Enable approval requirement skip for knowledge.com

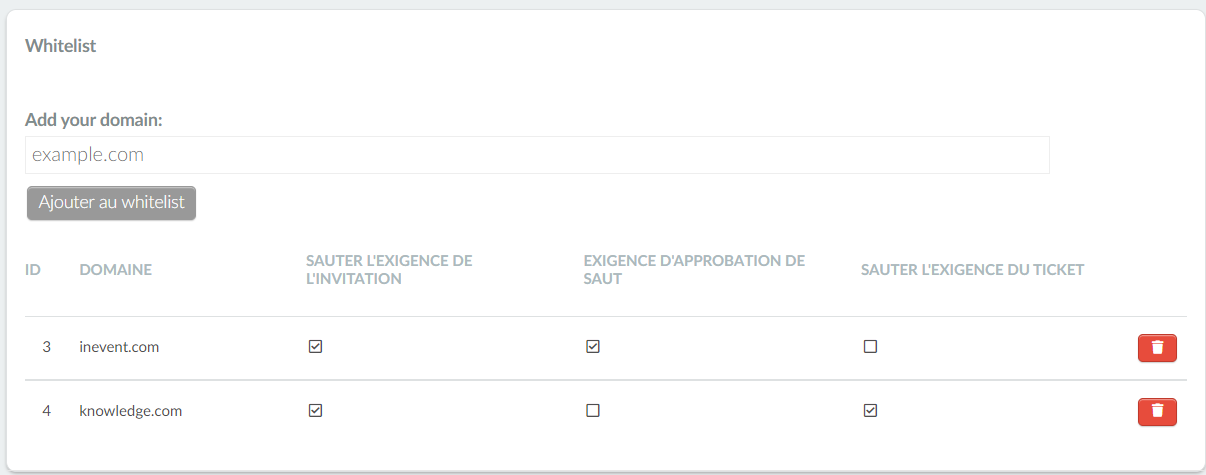(593, 410)
